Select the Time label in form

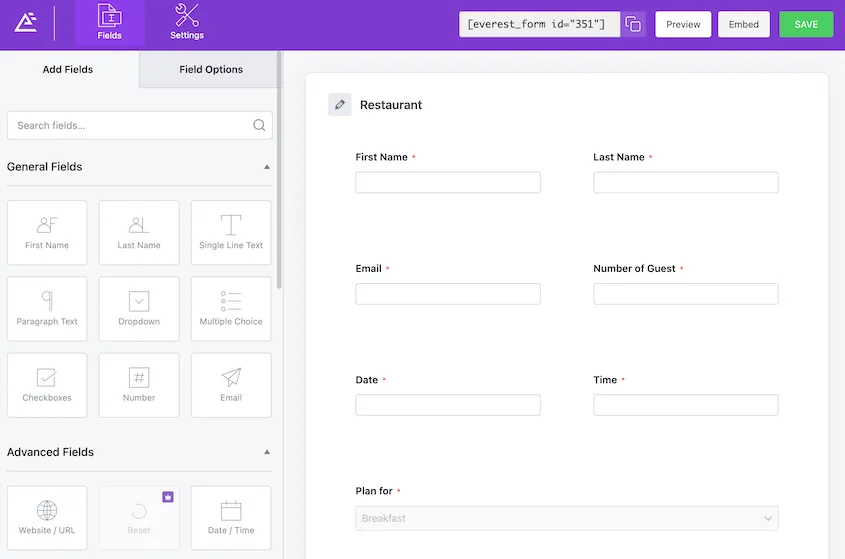pyautogui.click(x=605, y=380)
